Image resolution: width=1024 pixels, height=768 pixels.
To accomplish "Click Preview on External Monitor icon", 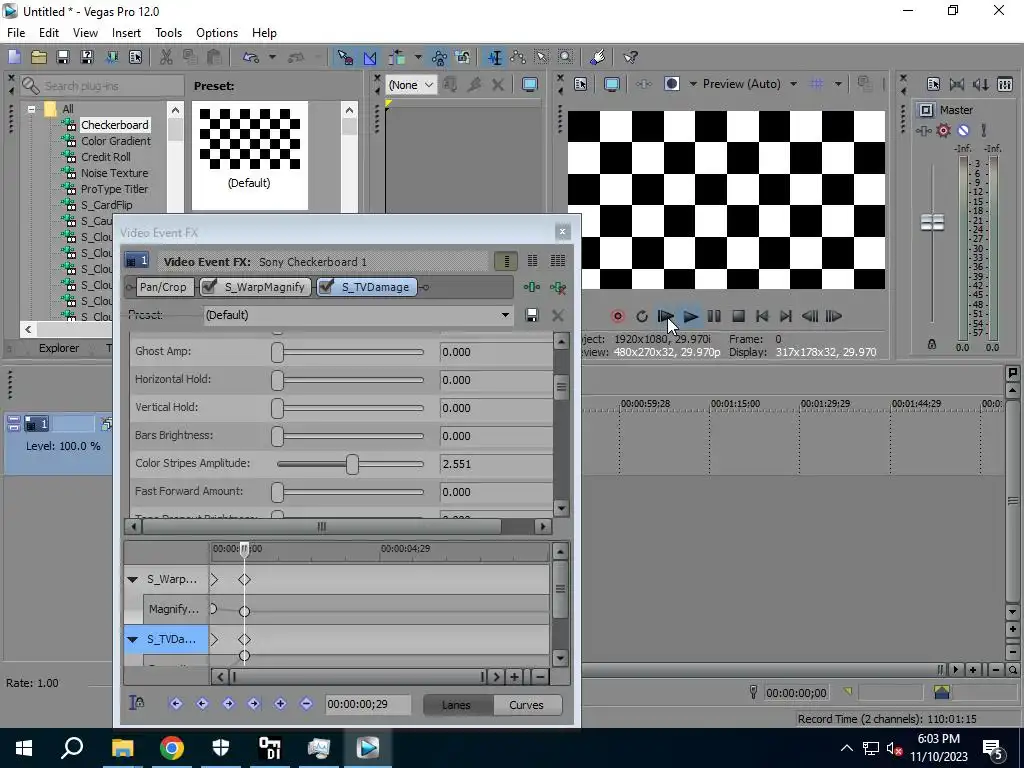I will [x=612, y=84].
